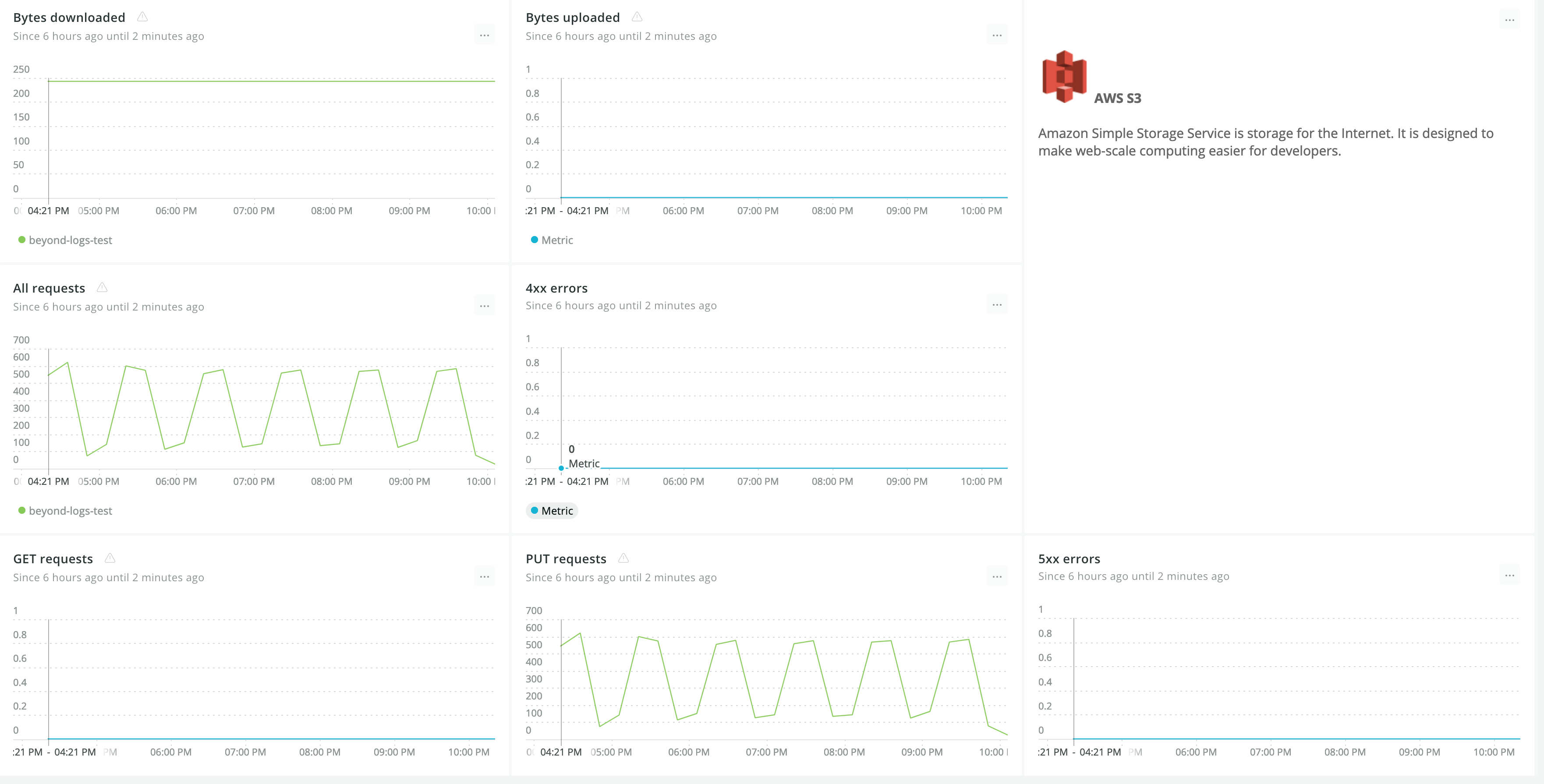Open ellipsis menu on Bytes uploaded widget
1544x784 pixels.
tap(997, 35)
